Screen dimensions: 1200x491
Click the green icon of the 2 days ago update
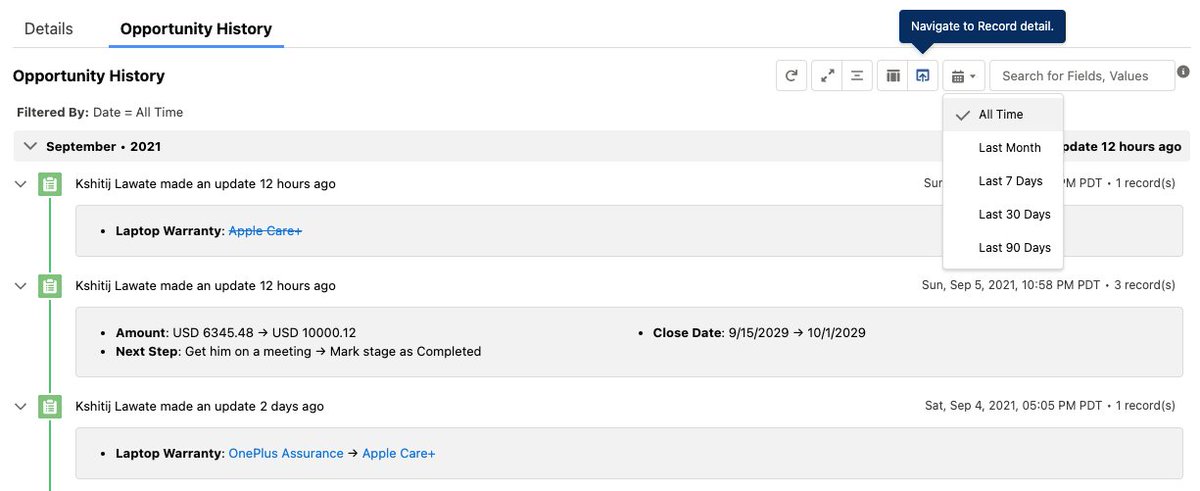click(x=50, y=407)
